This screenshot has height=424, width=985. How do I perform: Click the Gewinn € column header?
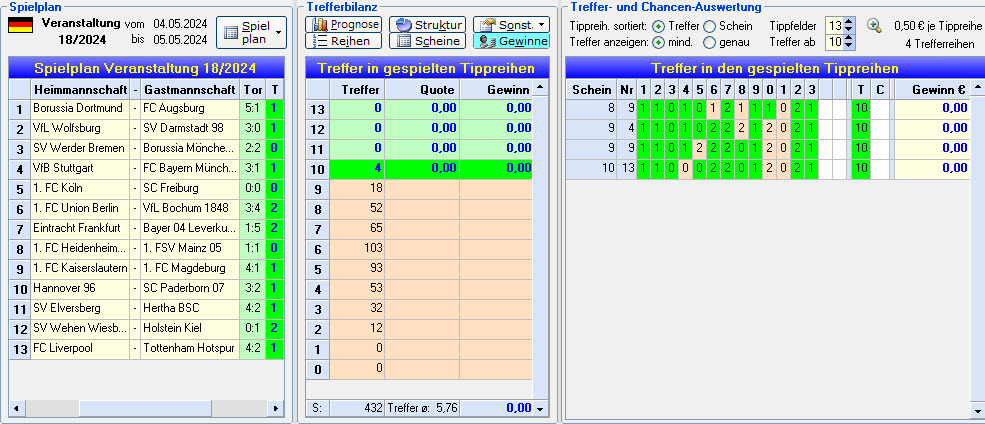[933, 89]
